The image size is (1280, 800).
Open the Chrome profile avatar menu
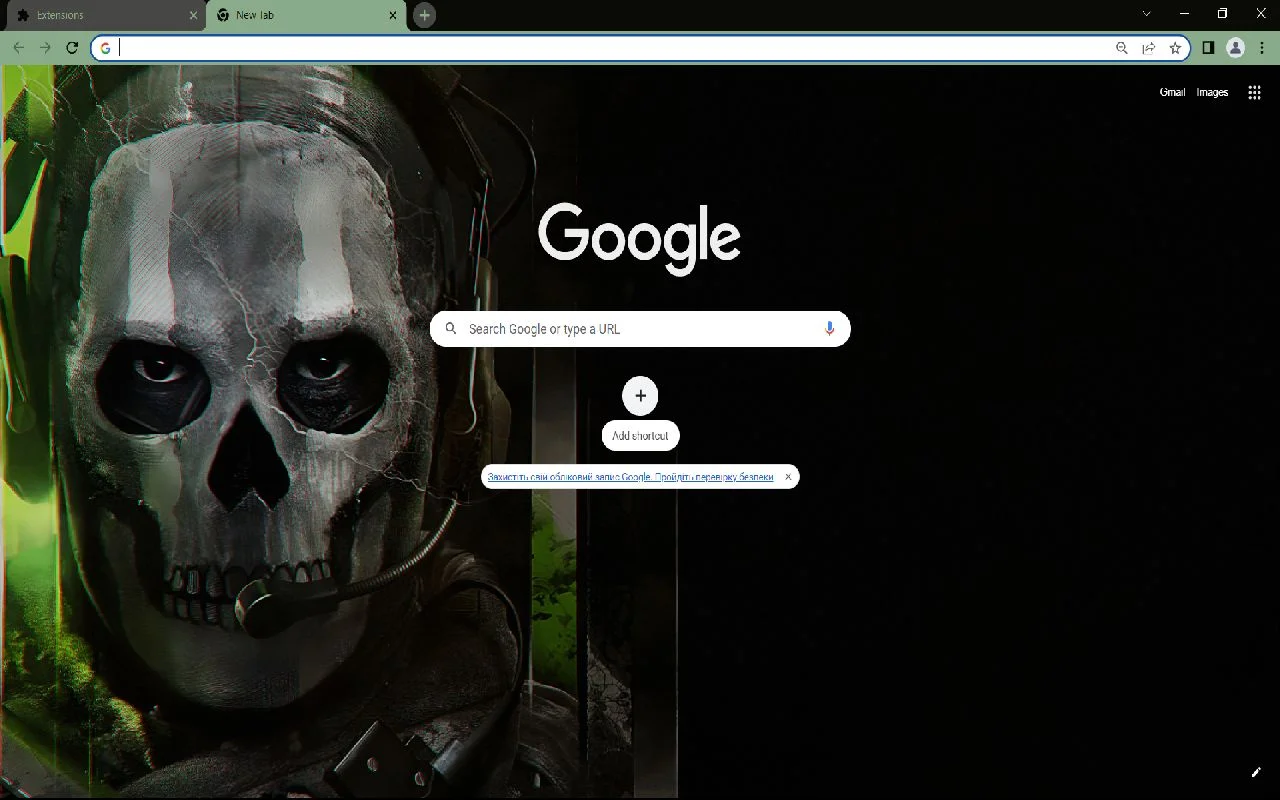[x=1236, y=48]
